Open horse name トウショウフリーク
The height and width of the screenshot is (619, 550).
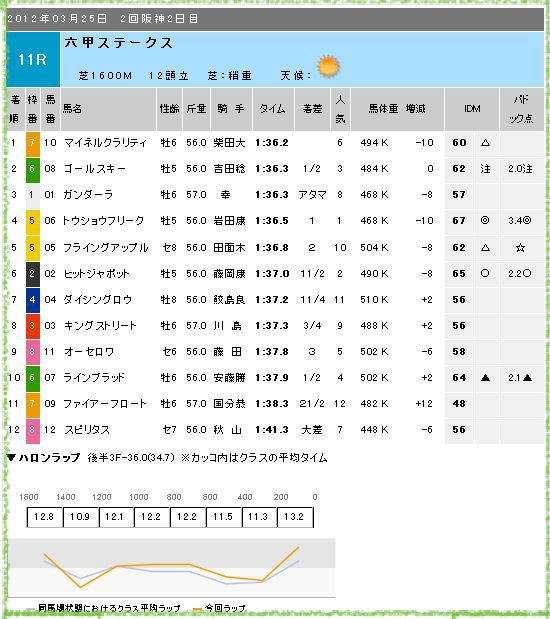pos(103,221)
